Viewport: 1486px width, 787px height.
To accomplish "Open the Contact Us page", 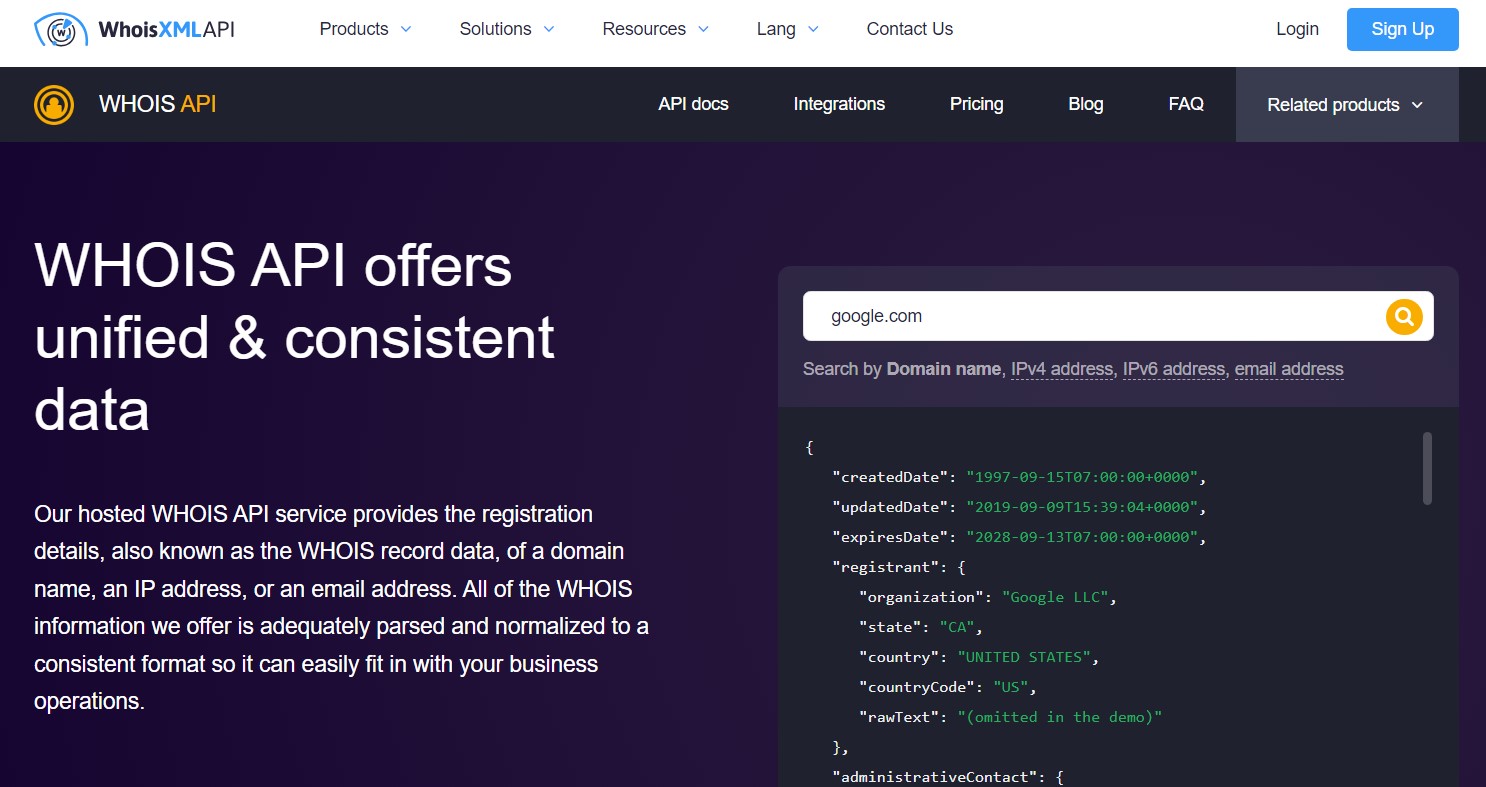I will 910,29.
